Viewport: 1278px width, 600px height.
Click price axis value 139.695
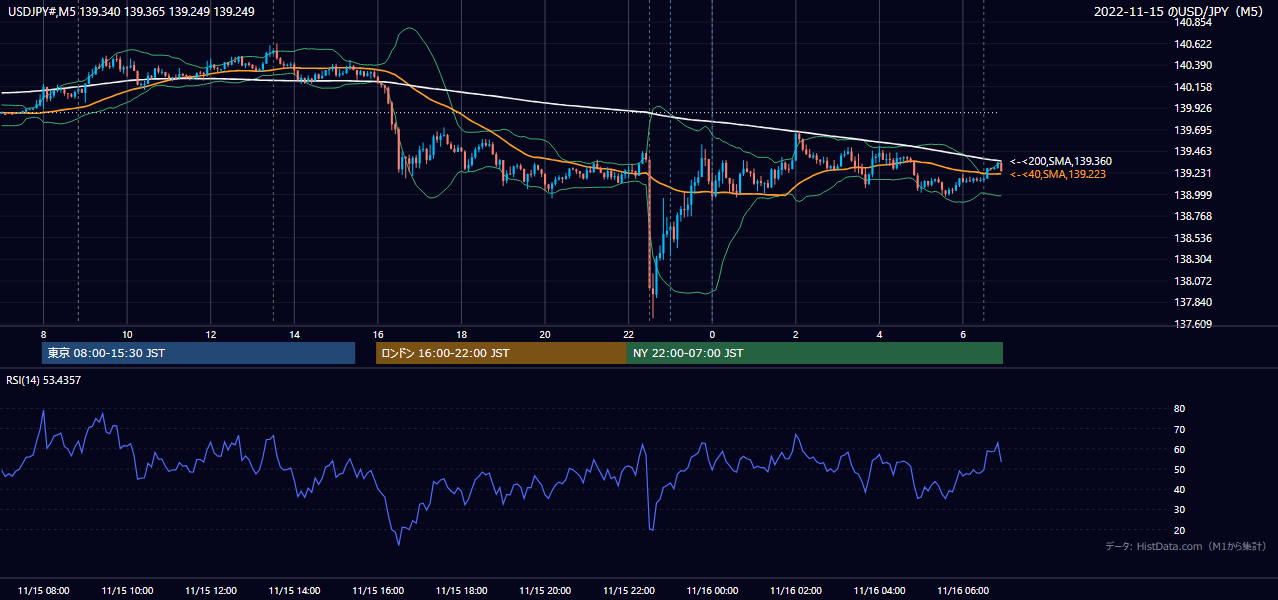click(x=1191, y=130)
